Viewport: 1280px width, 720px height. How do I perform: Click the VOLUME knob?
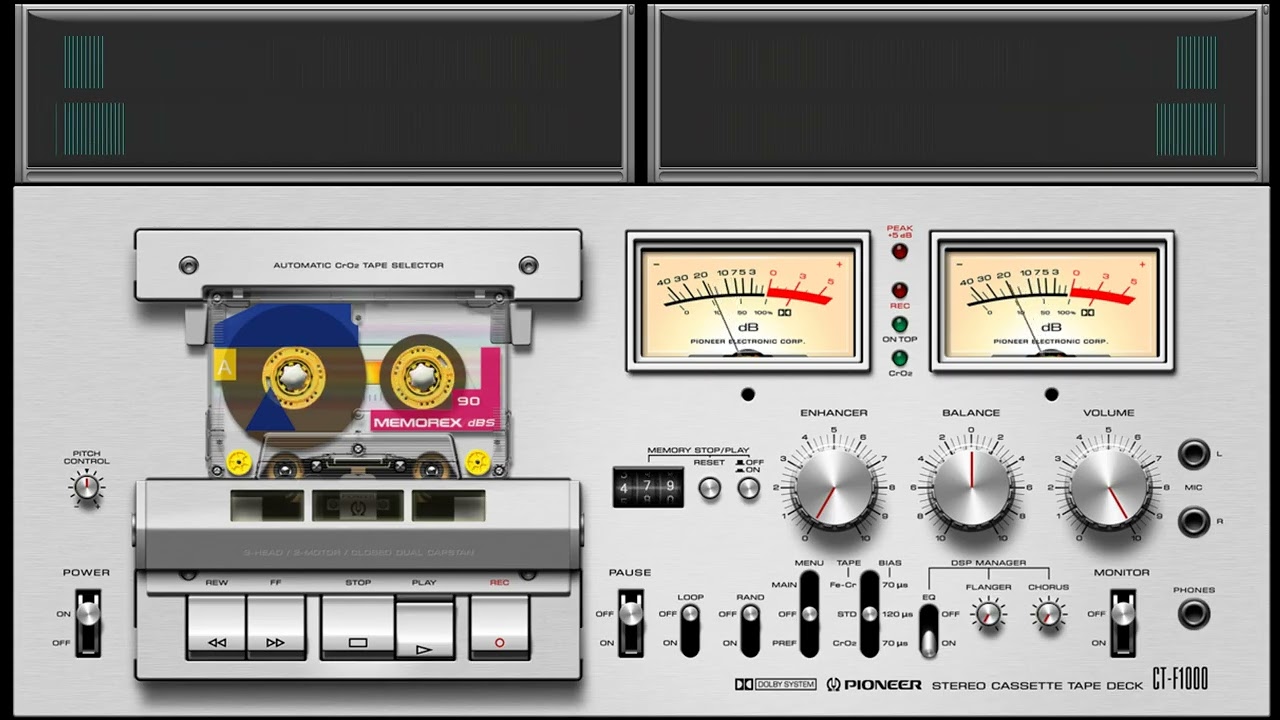tap(1108, 487)
